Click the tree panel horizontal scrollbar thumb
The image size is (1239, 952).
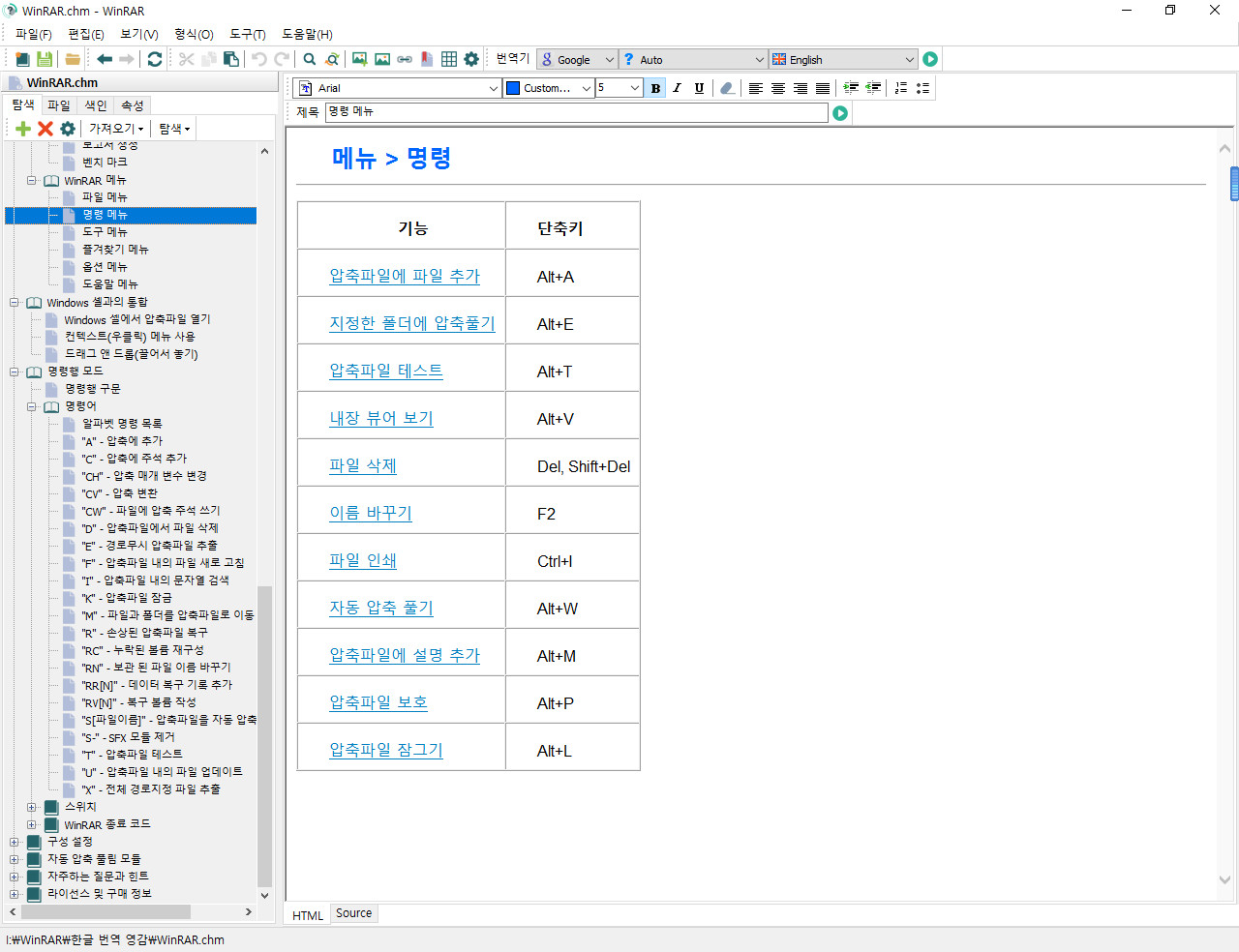106,912
